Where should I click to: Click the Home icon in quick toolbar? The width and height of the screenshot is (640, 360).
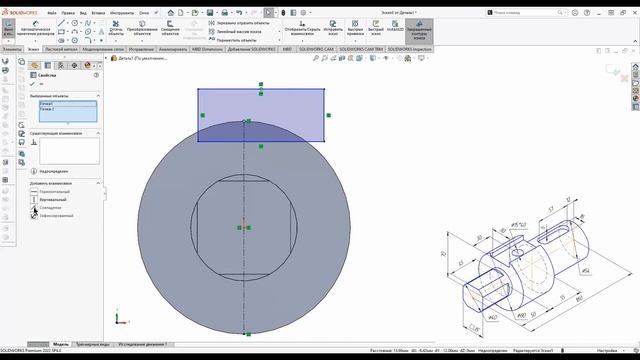[x=171, y=13]
